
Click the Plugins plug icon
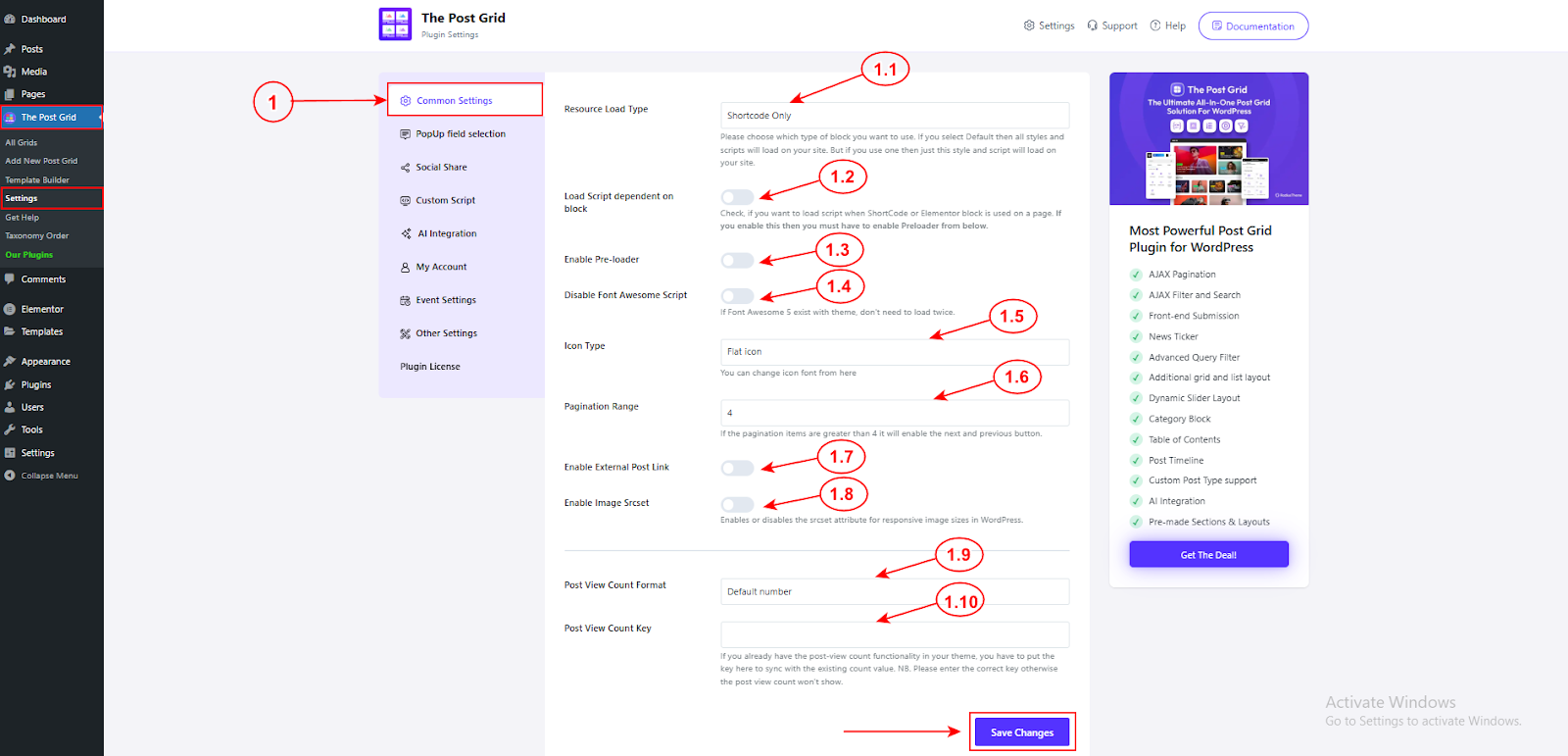click(x=10, y=384)
